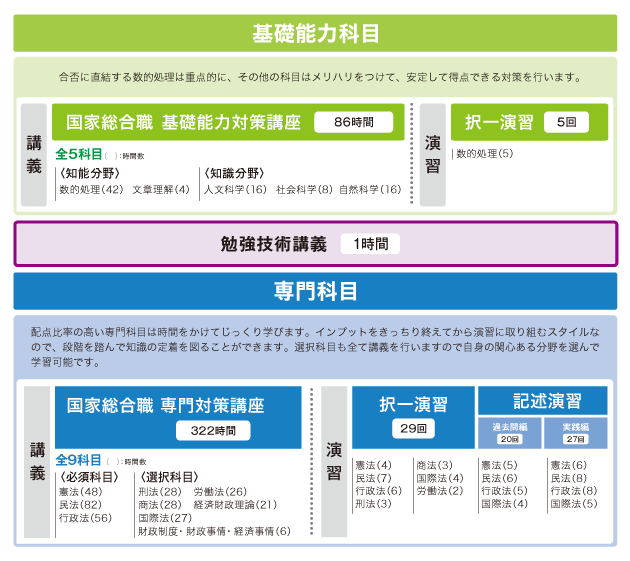Click the 322時間 badge
630x561 pixels.
click(212, 431)
